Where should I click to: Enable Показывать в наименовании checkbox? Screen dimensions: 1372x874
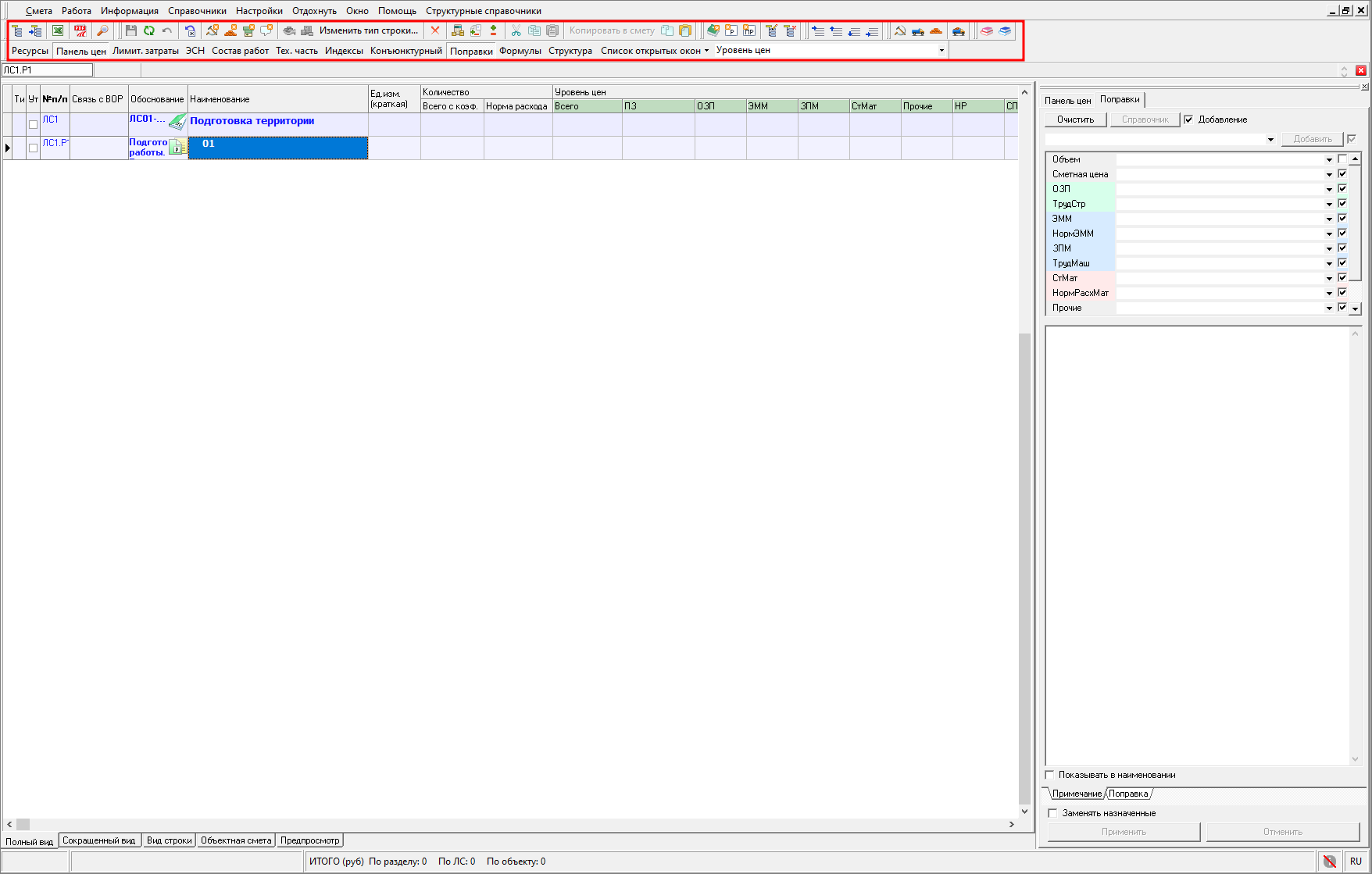1050,775
